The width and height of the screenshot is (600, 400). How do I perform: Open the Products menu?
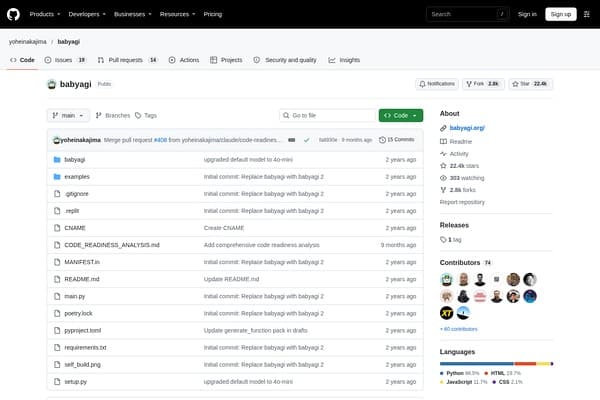click(45, 14)
